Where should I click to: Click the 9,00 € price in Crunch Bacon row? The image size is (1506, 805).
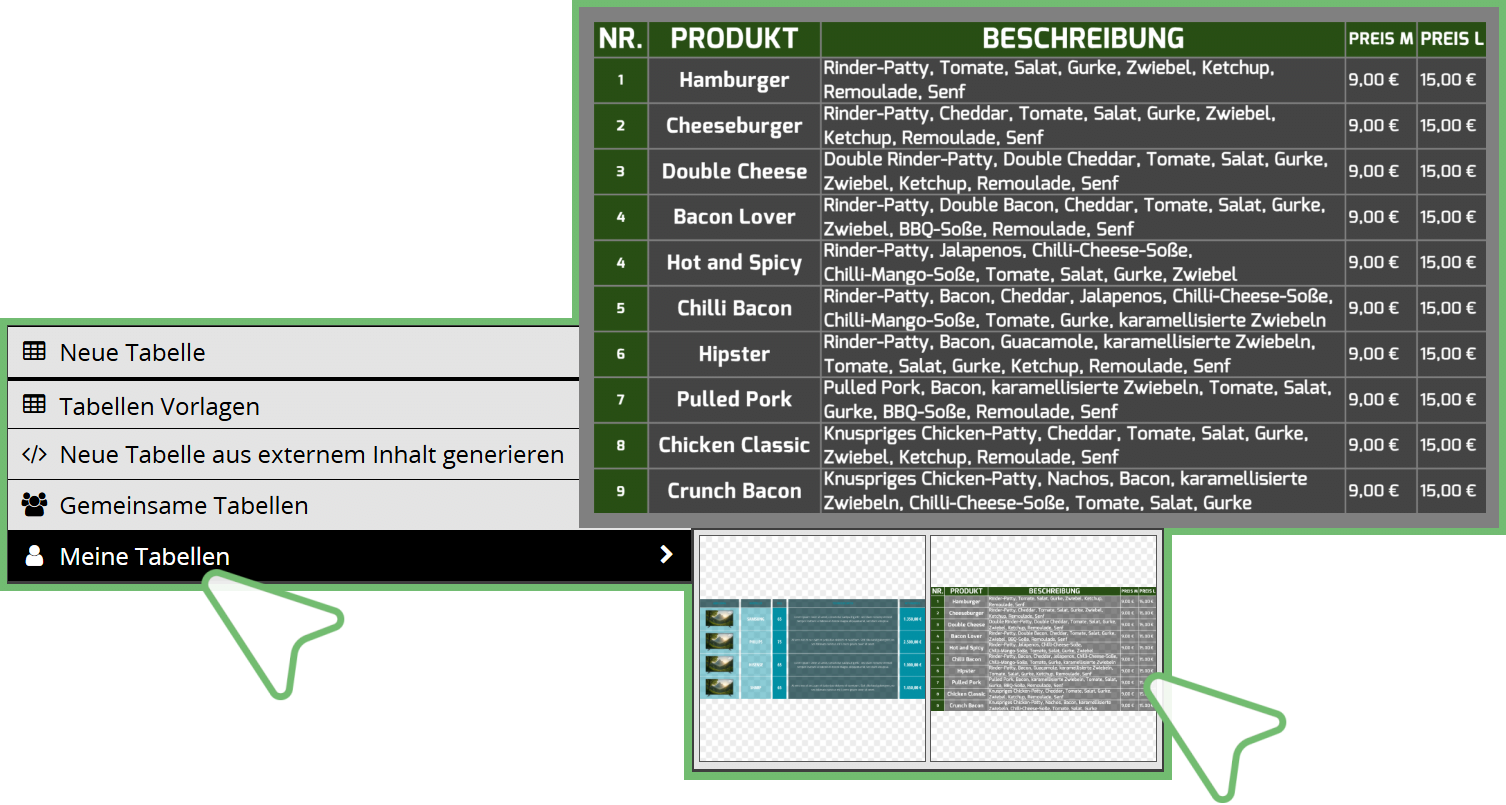1381,491
